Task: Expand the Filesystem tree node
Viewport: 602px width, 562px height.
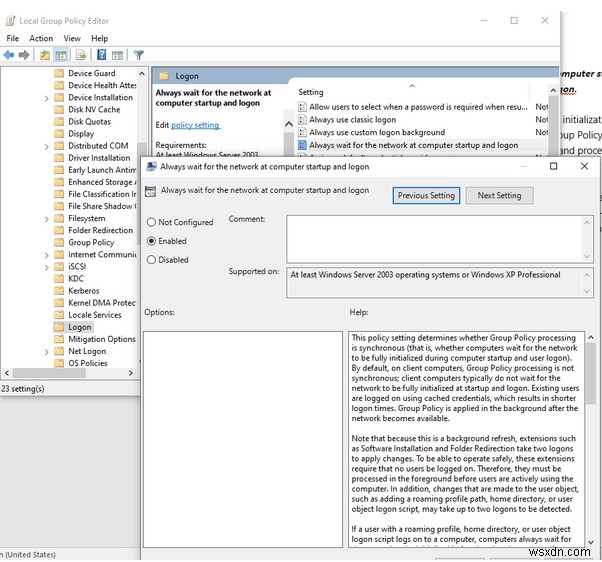Action: pos(47,218)
